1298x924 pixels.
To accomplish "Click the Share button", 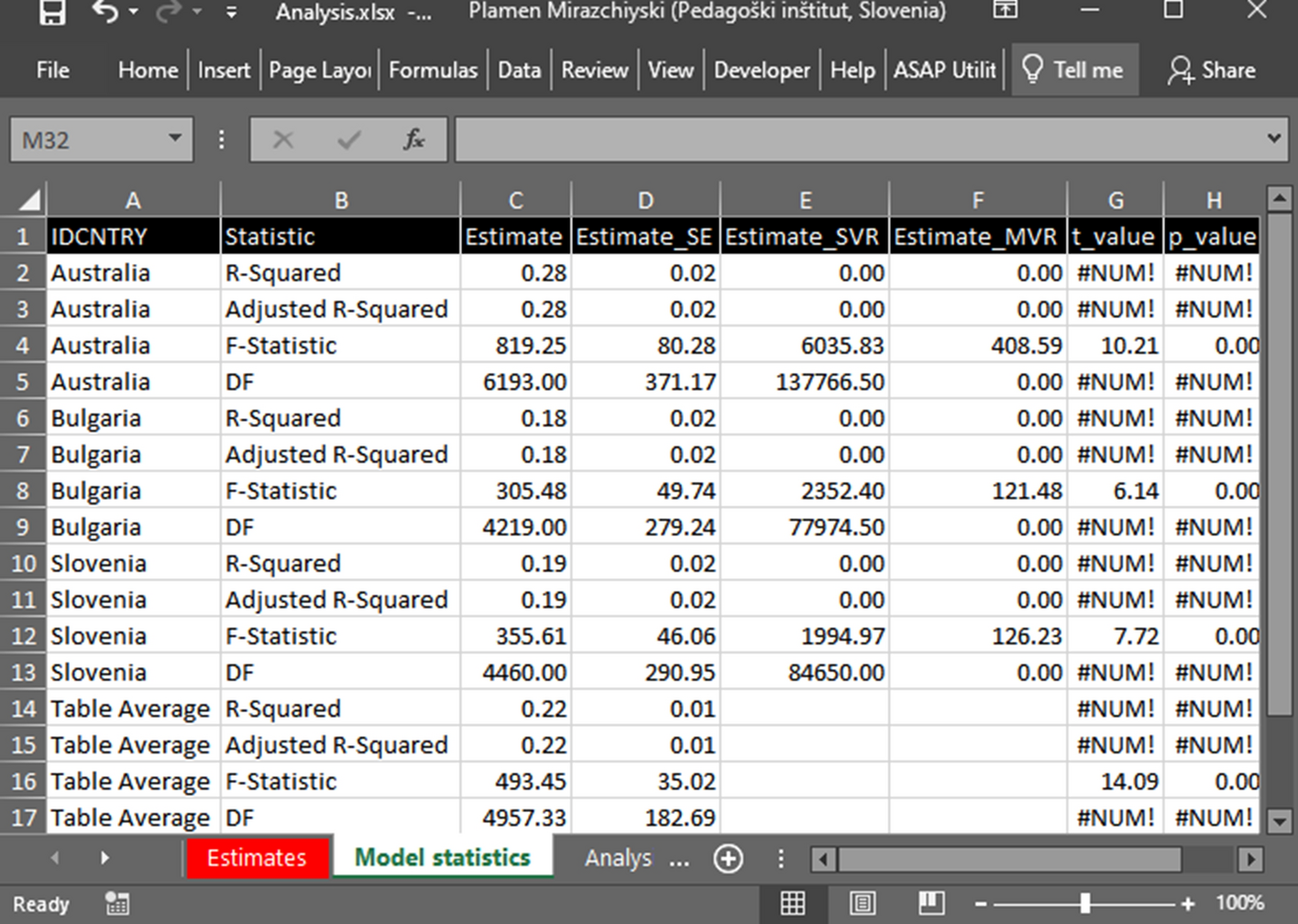I will click(1211, 71).
